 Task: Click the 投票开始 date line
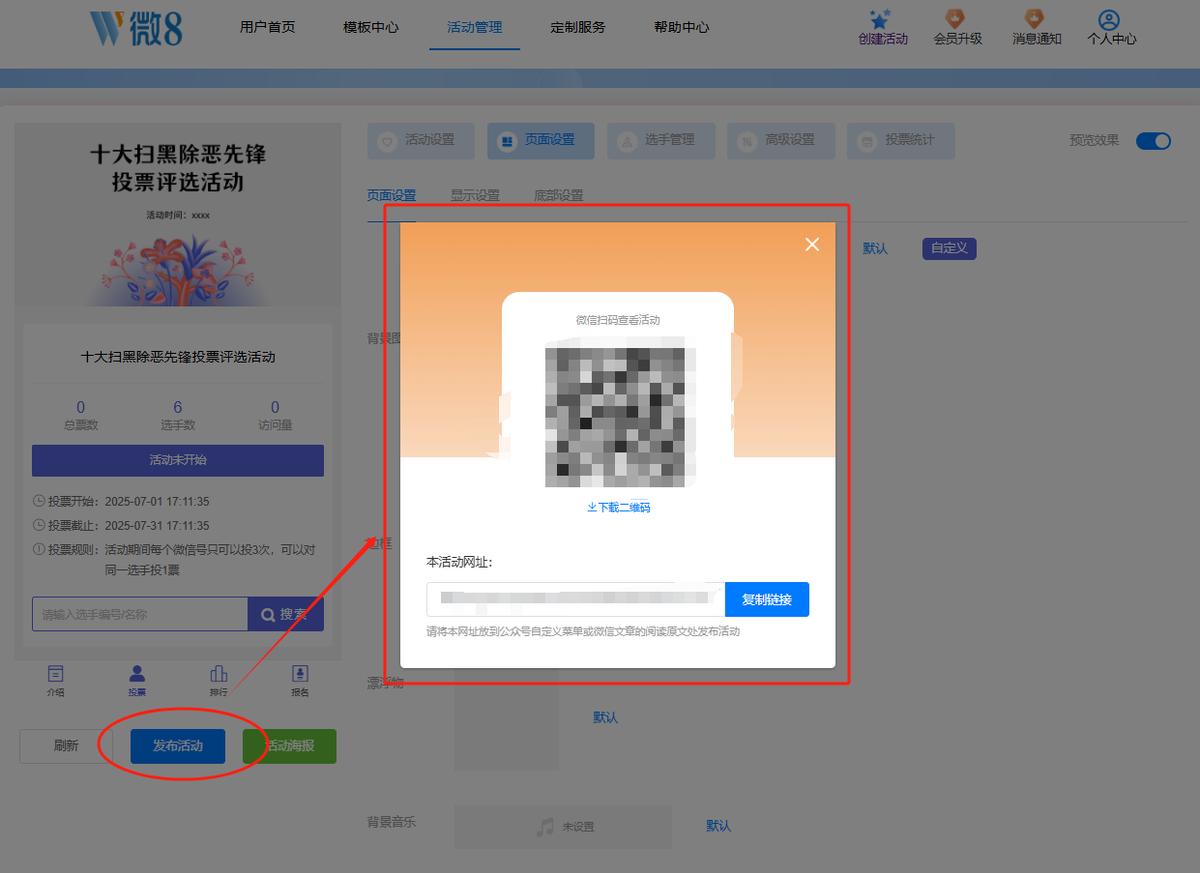point(121,502)
